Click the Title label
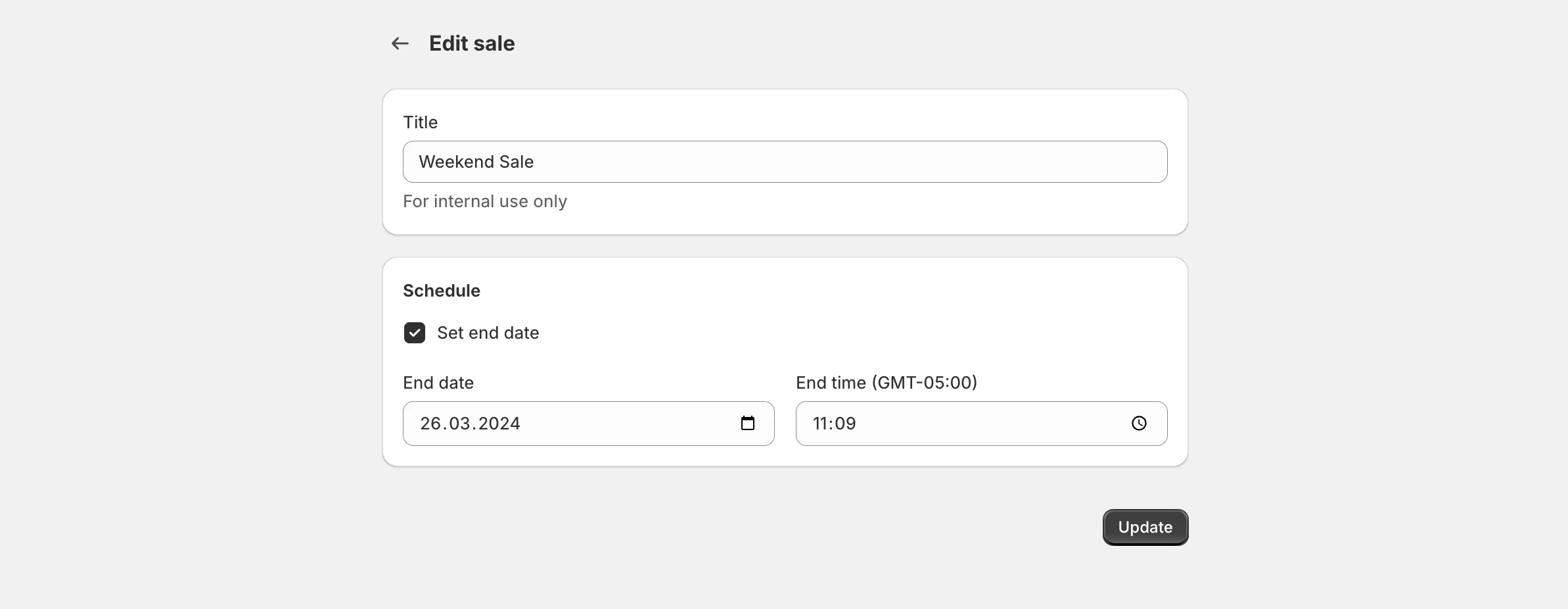The height and width of the screenshot is (609, 1568). pos(420,122)
